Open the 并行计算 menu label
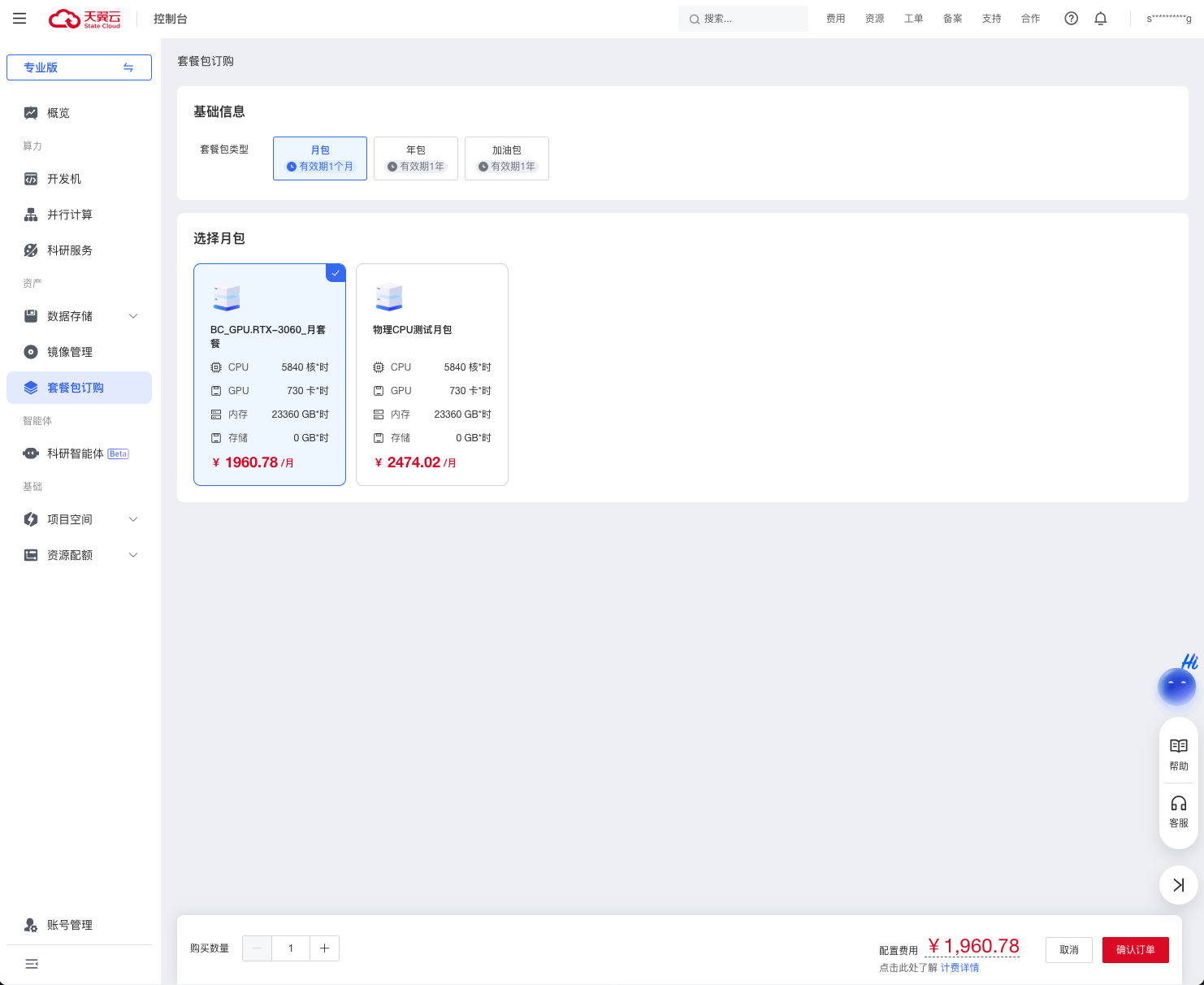1204x985 pixels. click(x=70, y=215)
